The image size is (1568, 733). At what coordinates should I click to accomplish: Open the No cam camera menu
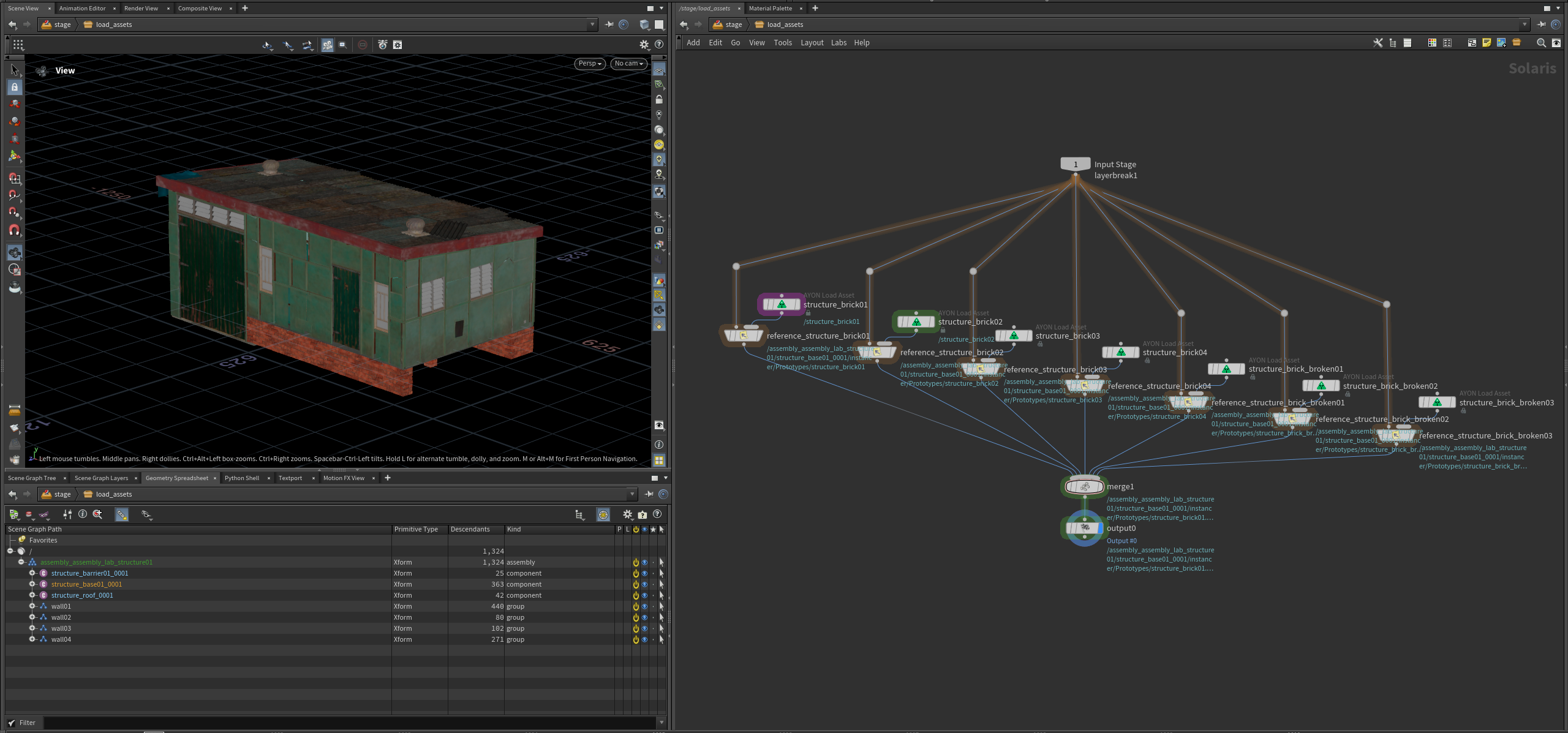[628, 64]
